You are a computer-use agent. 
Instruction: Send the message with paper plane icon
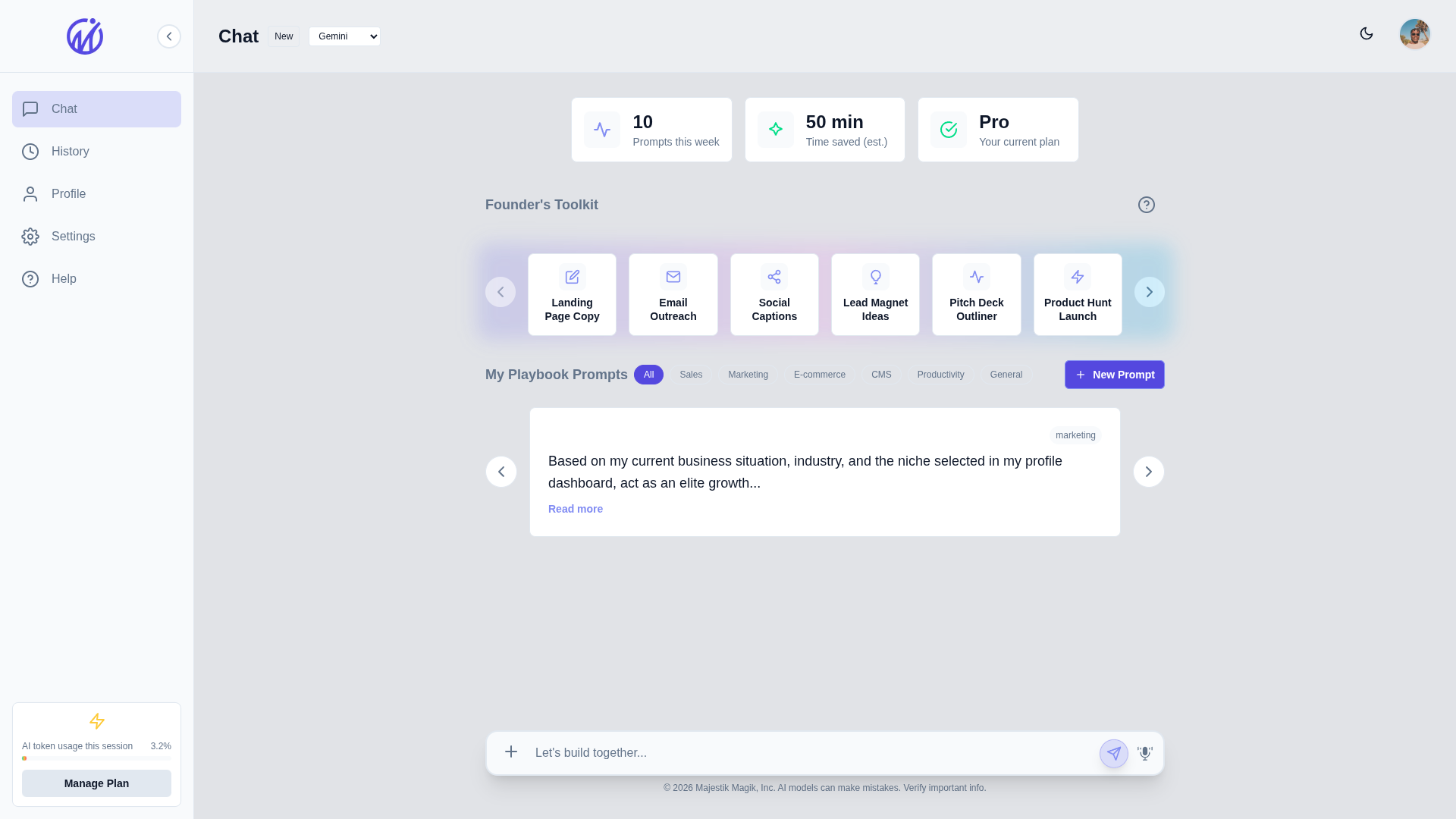(x=1114, y=754)
